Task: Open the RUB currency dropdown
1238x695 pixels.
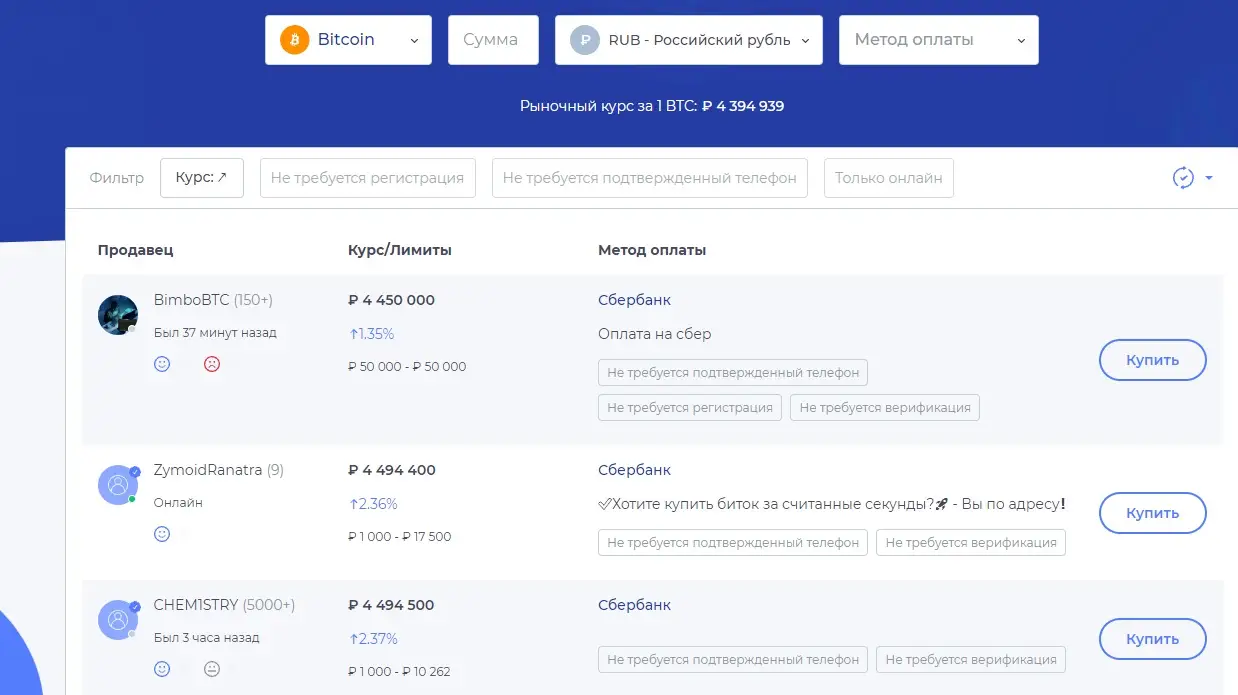Action: pyautogui.click(x=689, y=40)
